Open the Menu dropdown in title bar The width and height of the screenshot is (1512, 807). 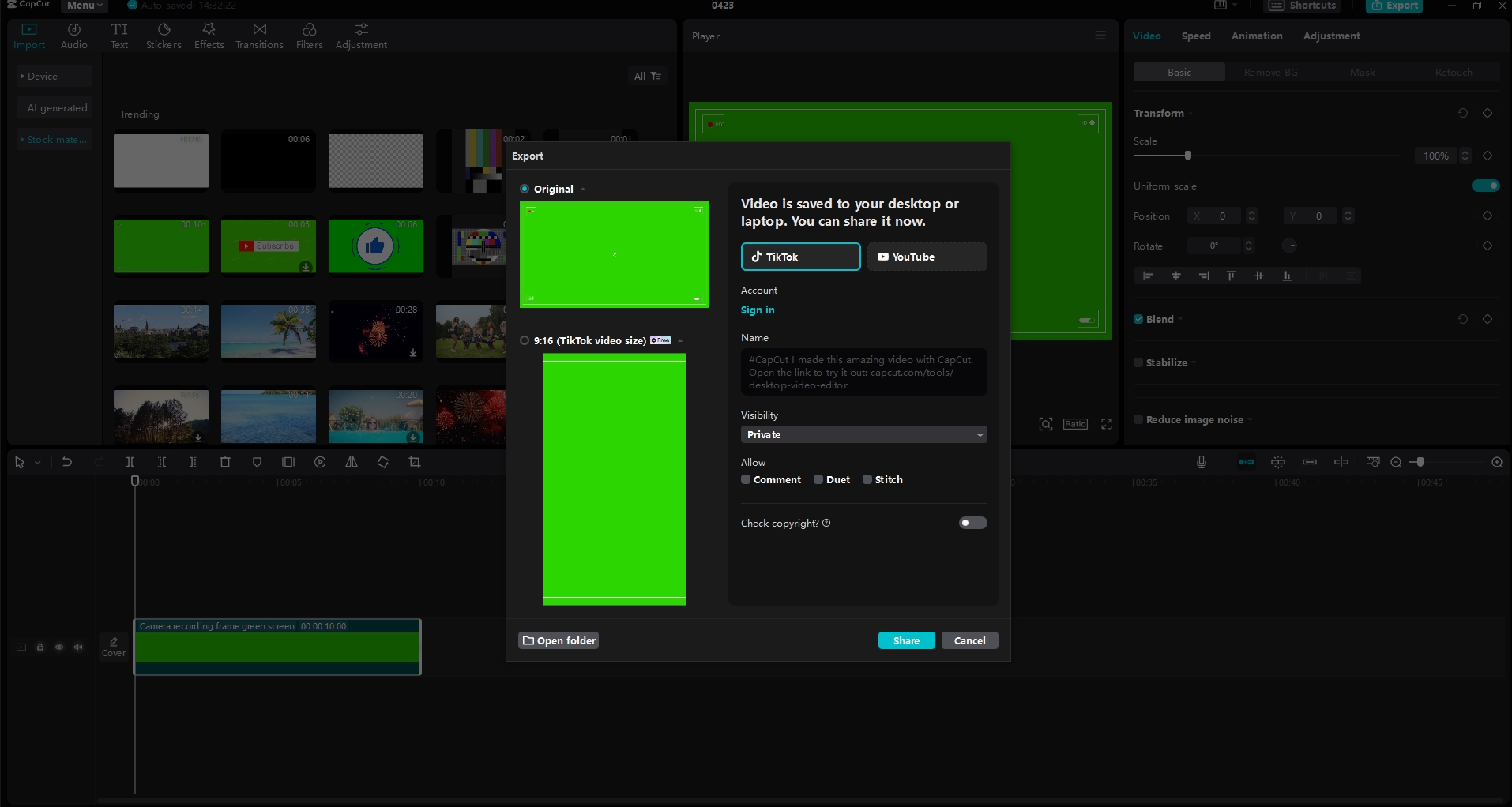pos(83,6)
